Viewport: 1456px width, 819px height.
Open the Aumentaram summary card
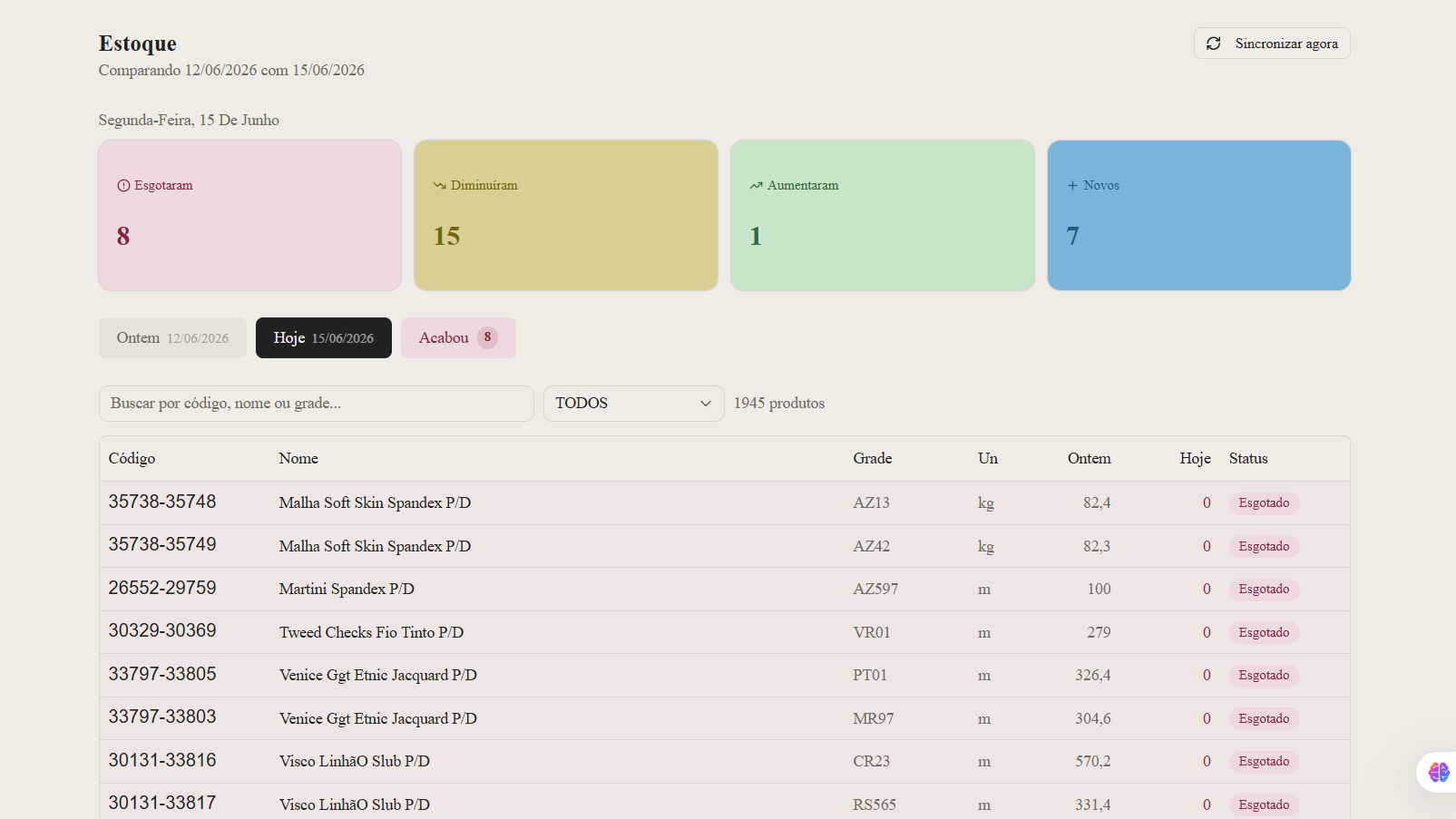click(883, 215)
